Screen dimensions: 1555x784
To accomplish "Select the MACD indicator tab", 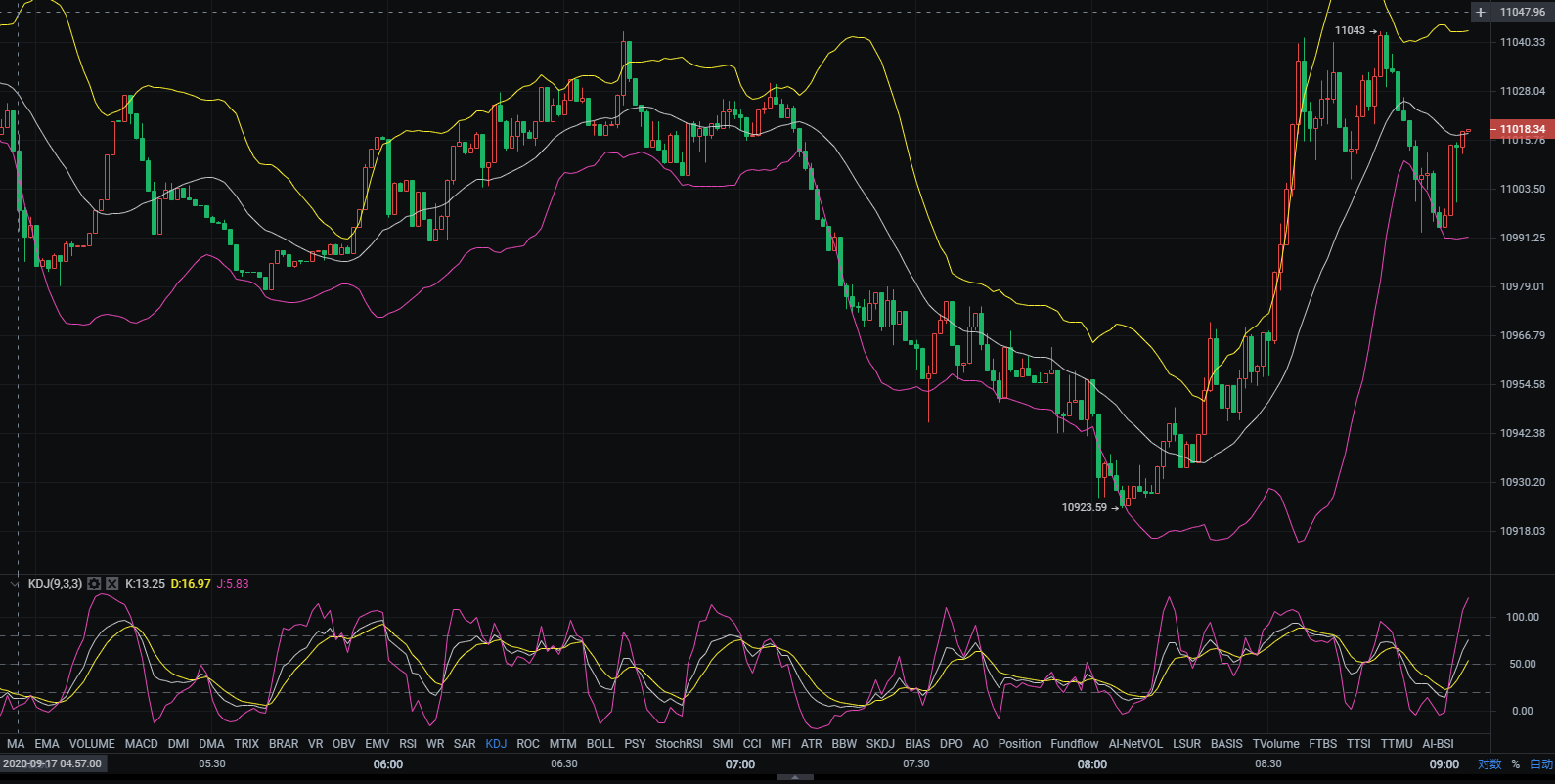I will pyautogui.click(x=141, y=744).
